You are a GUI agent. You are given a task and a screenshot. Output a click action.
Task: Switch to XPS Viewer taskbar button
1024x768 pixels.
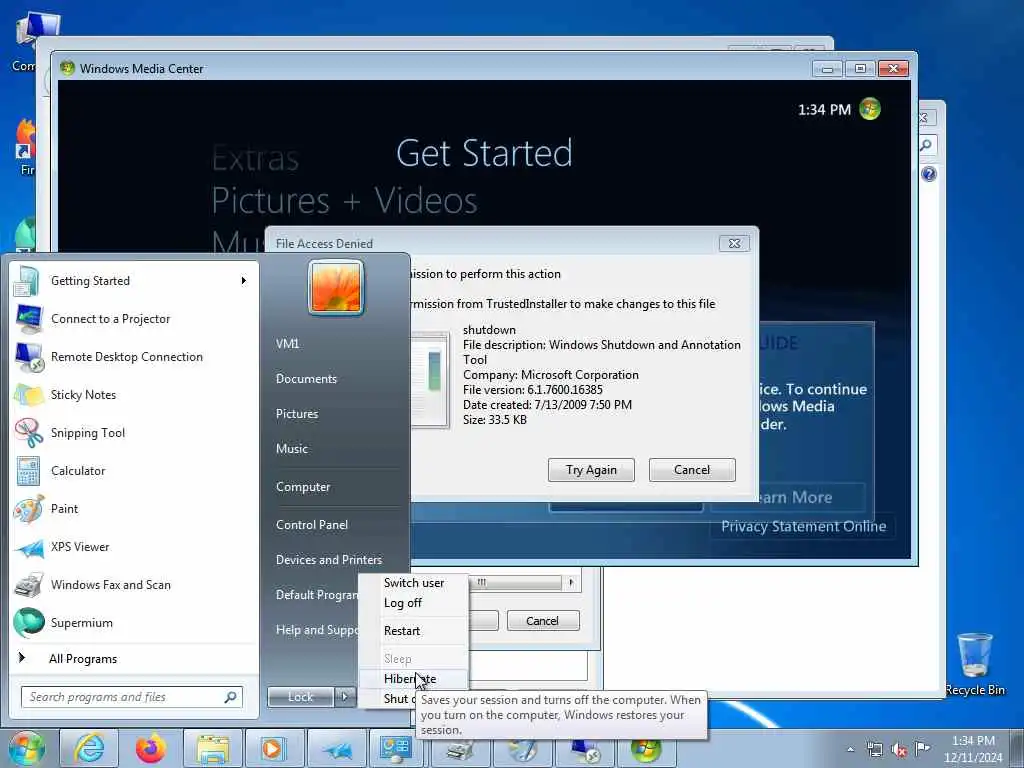pyautogui.click(x=336, y=748)
